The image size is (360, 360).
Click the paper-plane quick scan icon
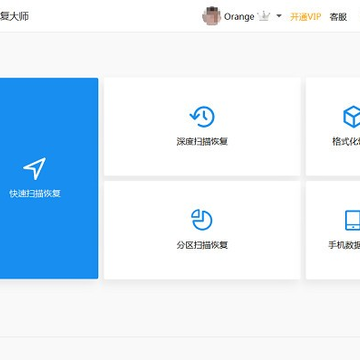[34, 168]
